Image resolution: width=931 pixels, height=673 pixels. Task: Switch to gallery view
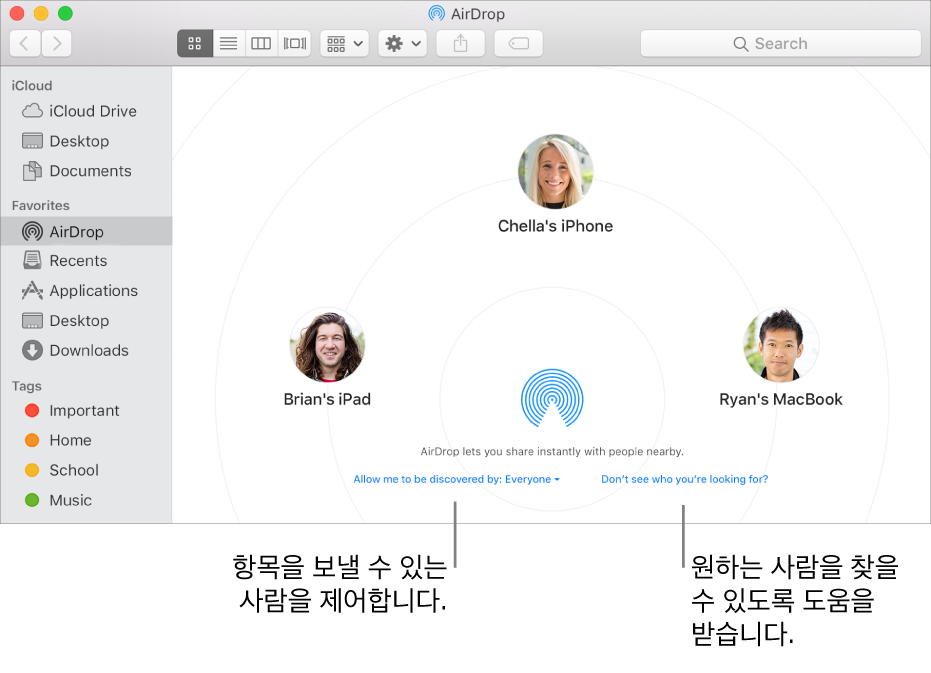[294, 43]
